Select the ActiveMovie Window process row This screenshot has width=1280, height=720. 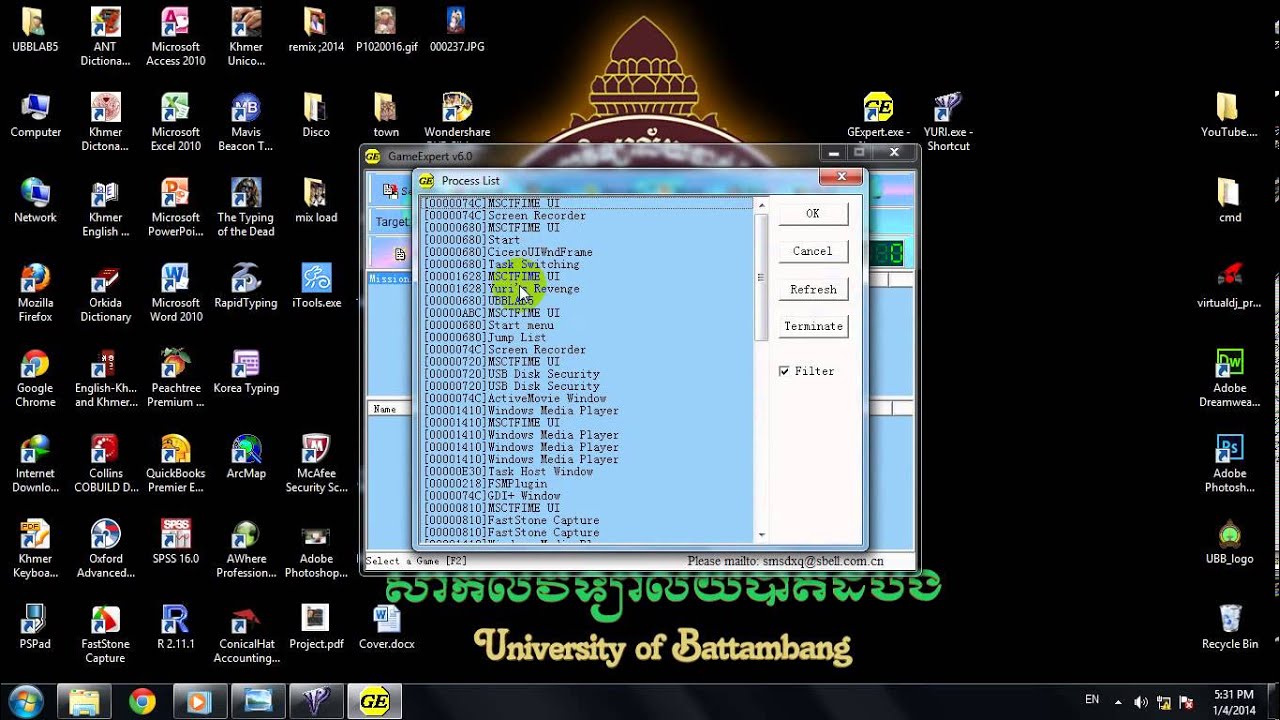(x=587, y=398)
